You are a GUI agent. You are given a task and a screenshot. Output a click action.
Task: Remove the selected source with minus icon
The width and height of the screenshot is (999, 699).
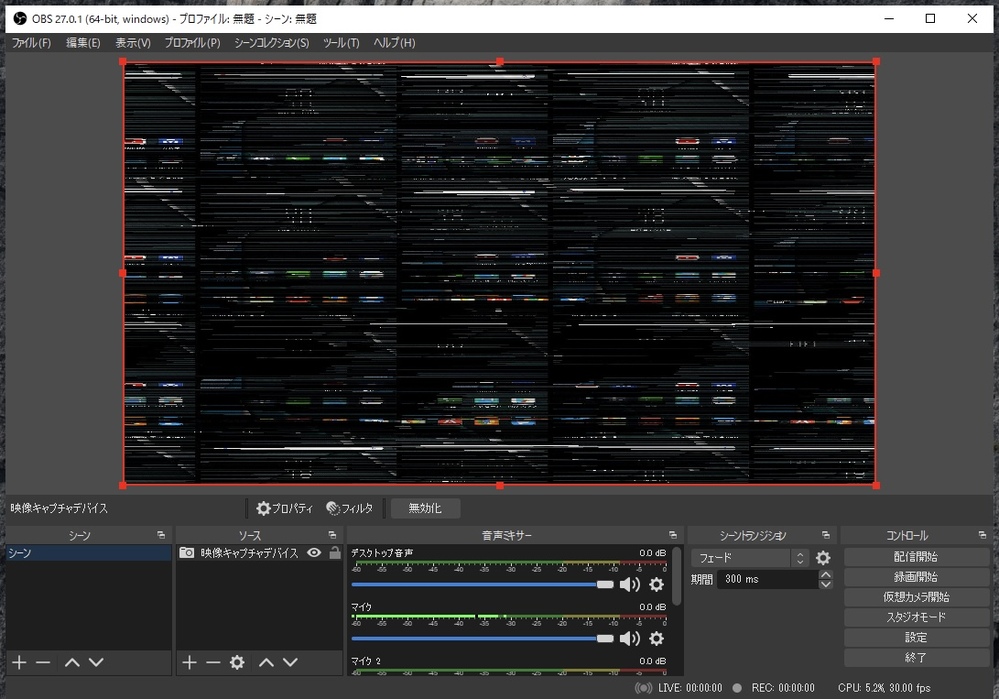[x=213, y=663]
